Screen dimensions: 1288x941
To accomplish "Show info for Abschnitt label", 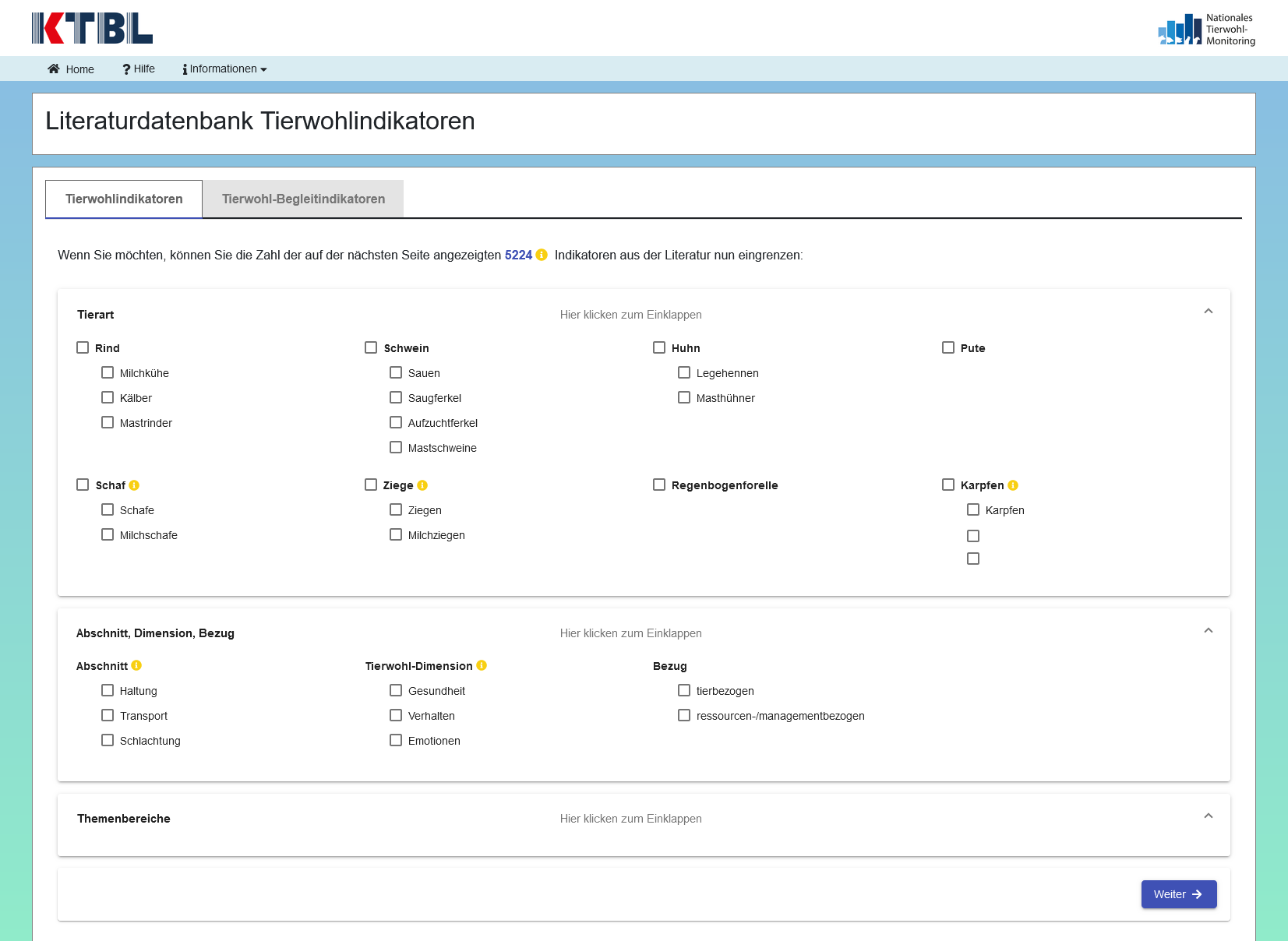I will [136, 665].
